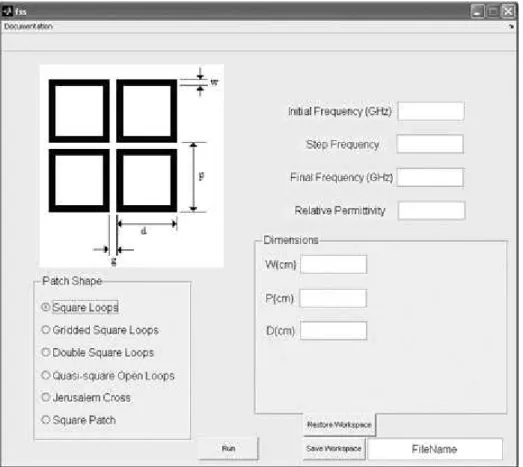Click the D(cm) dimension input box
The width and height of the screenshot is (523, 467).
pyautogui.click(x=334, y=331)
